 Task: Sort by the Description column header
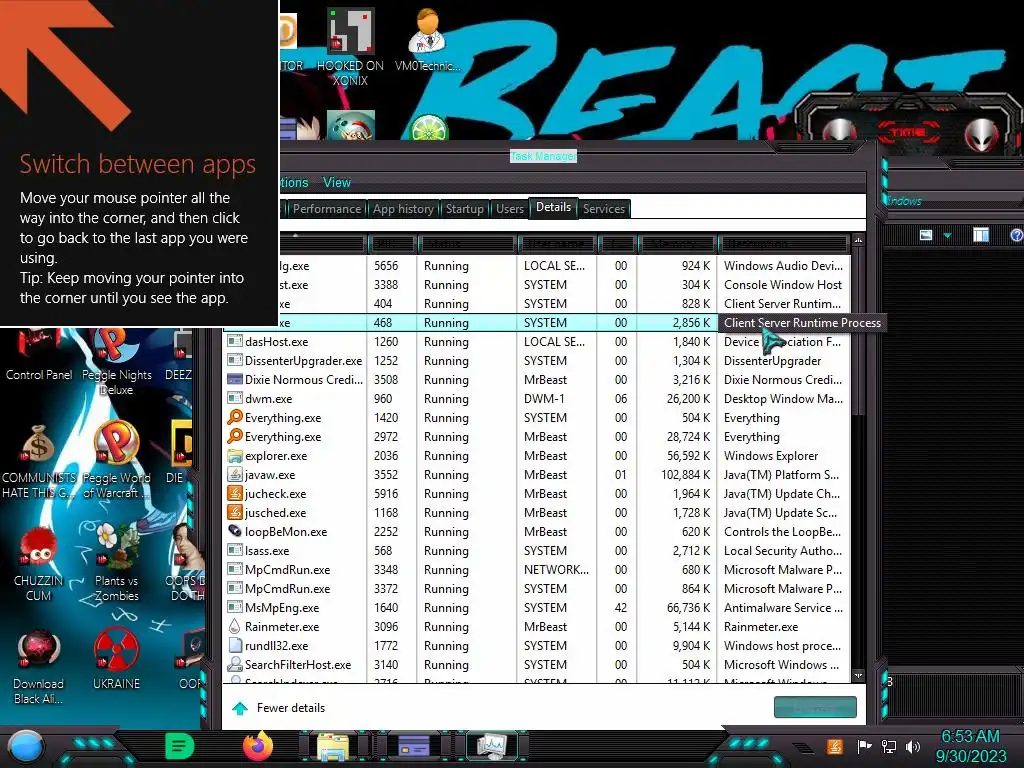pos(783,244)
